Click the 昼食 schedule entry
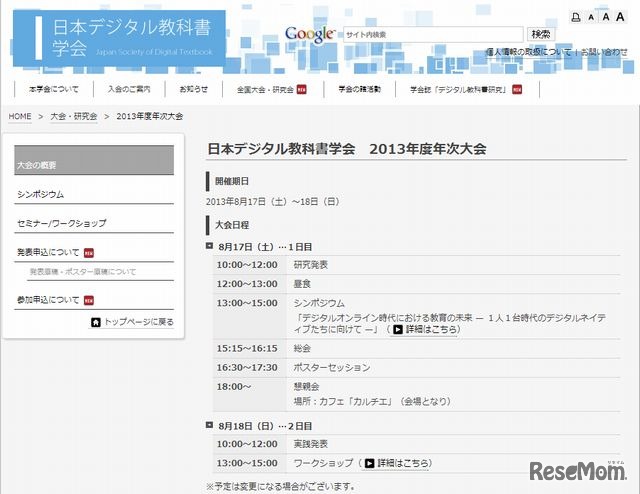 302,284
